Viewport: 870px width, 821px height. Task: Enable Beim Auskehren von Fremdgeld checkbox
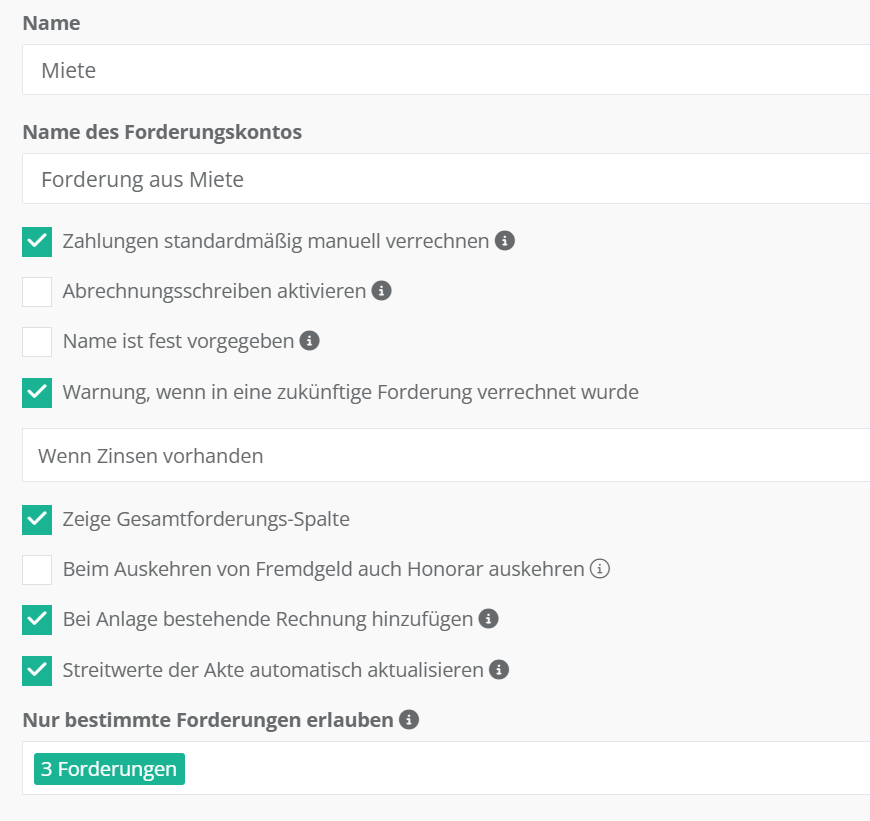37,570
